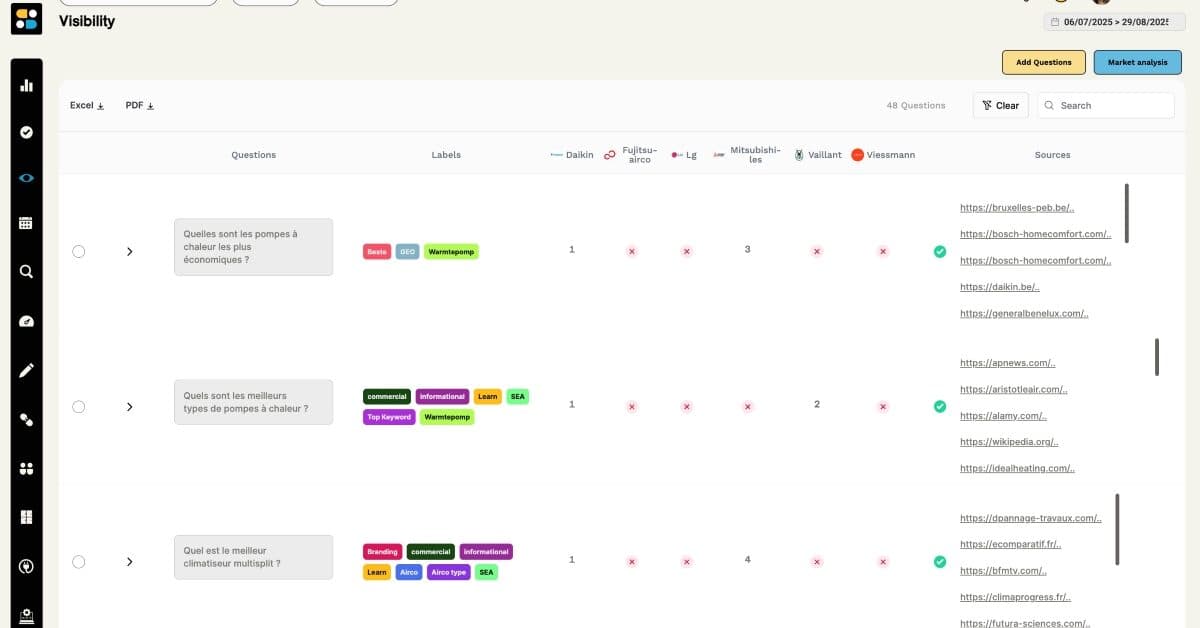Click the Fujitsu-airco brand logo in header

point(610,155)
